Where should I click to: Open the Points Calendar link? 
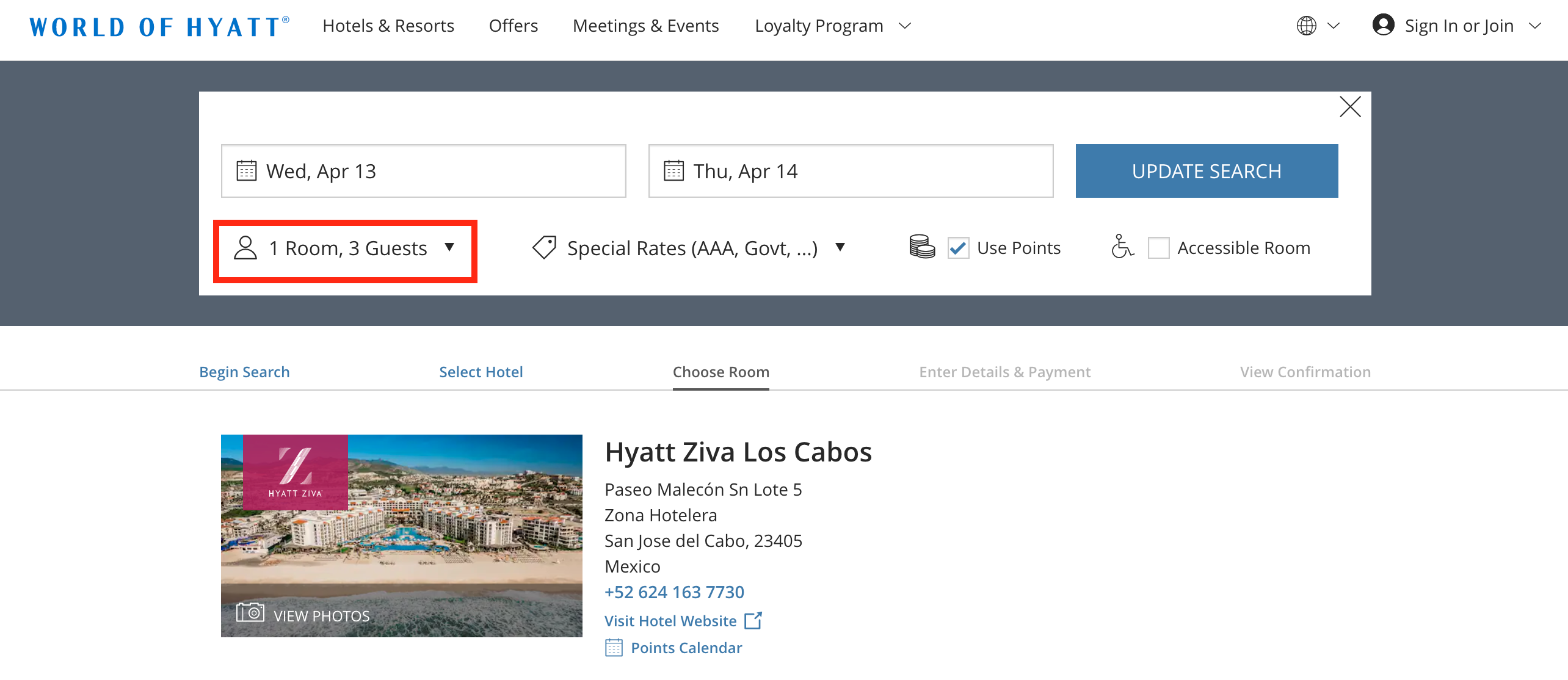tap(686, 648)
